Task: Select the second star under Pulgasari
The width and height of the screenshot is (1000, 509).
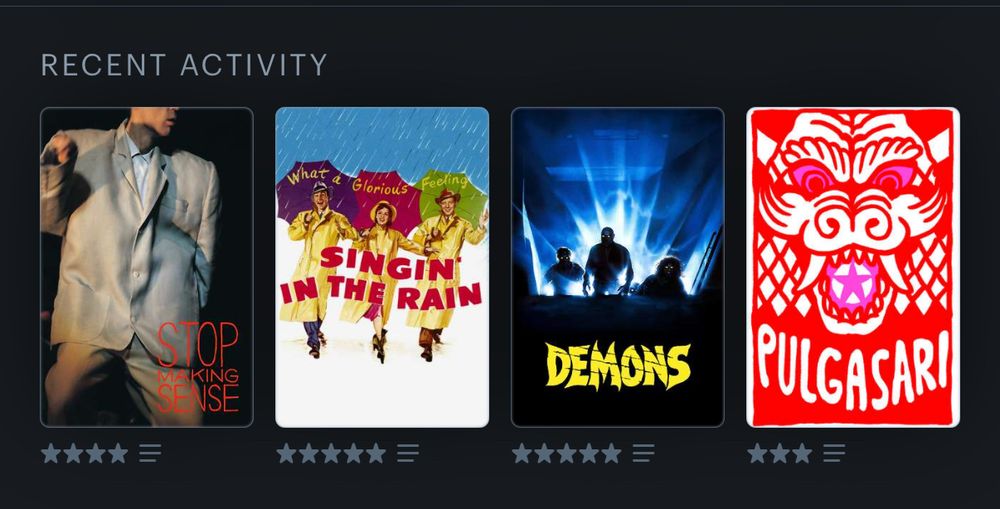Action: 779,453
